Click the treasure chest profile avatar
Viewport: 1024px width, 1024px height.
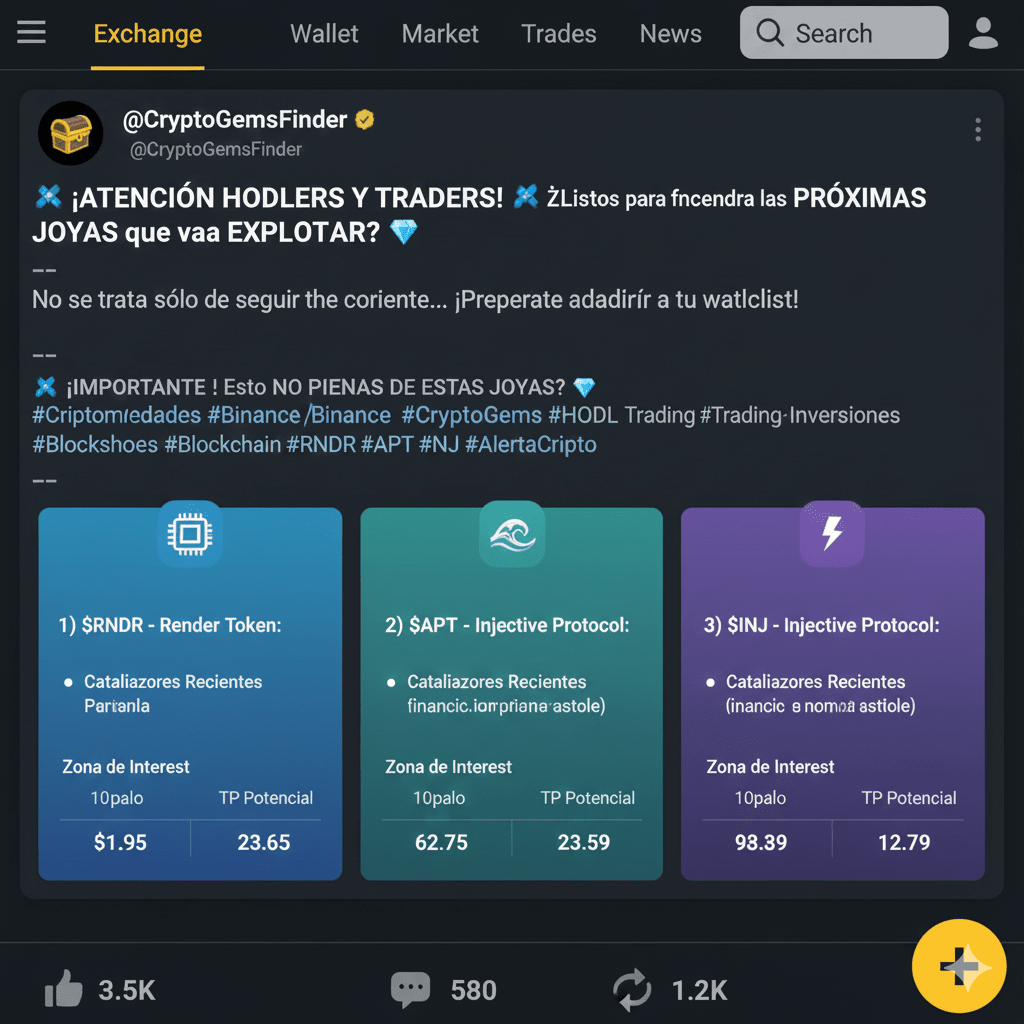tap(71, 133)
